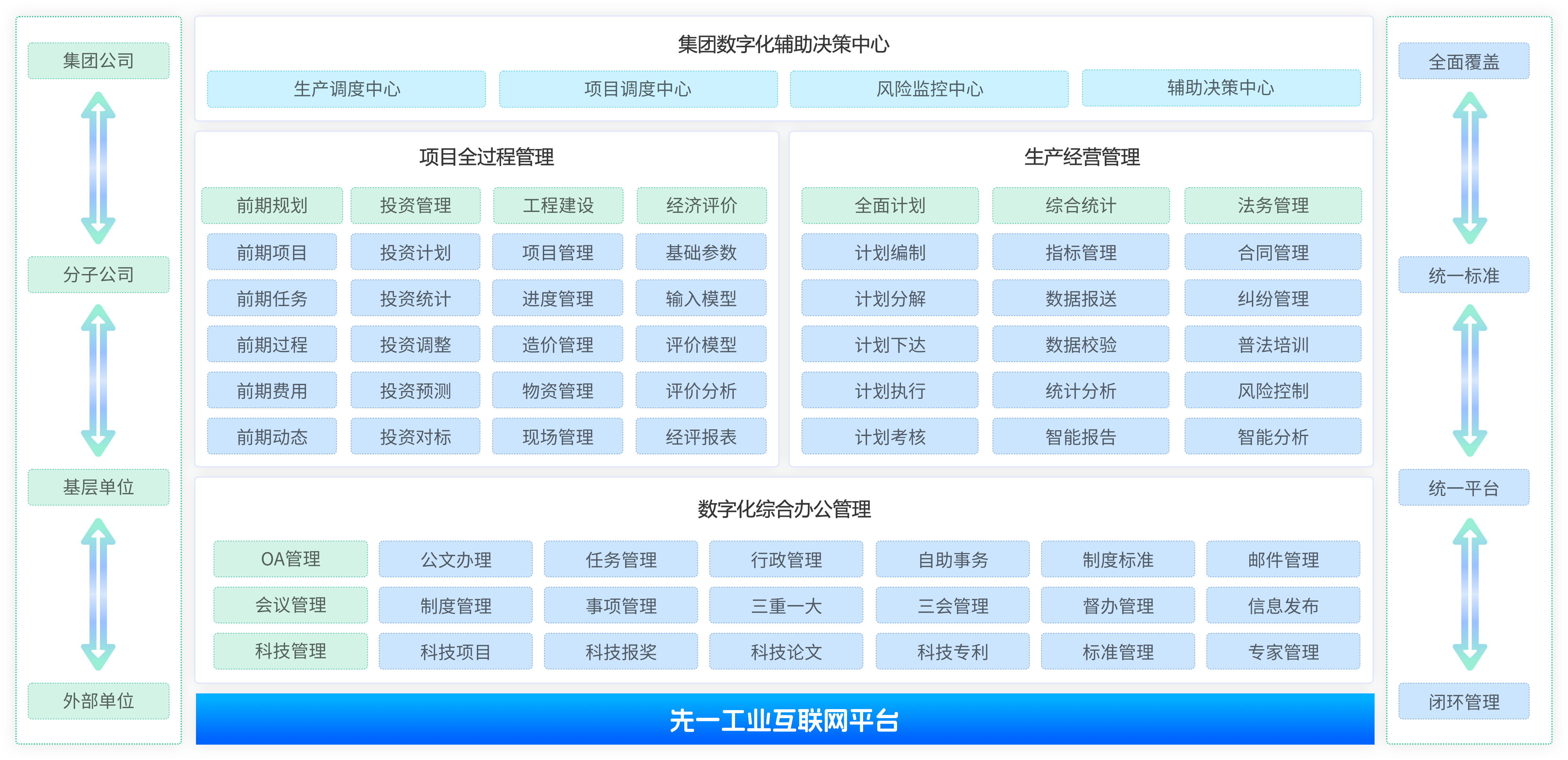Image resolution: width=1568 pixels, height=760 pixels.
Task: Click 集团公司 label in left column
Action: tap(99, 60)
